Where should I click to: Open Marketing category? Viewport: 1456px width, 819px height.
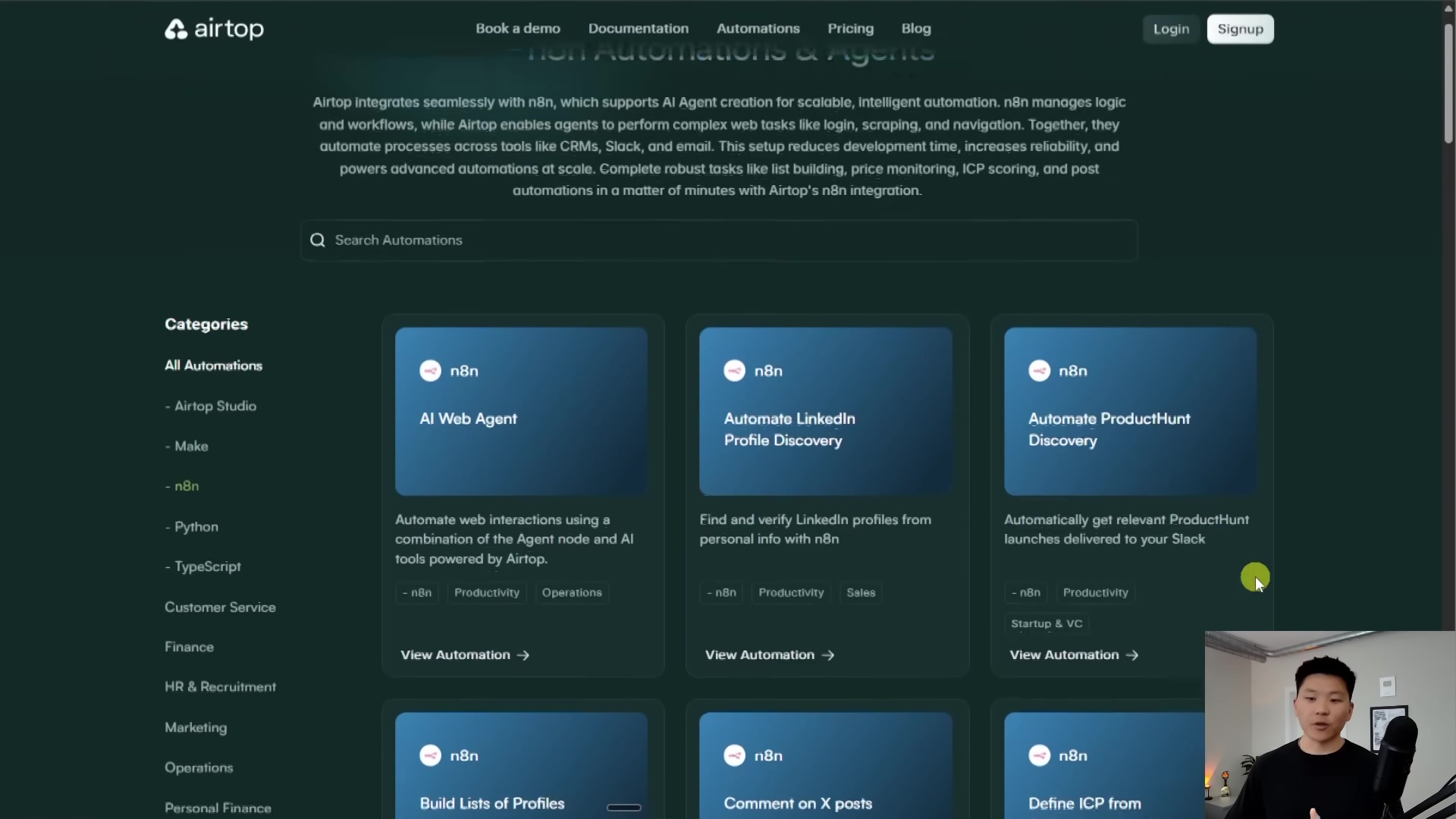[x=196, y=727]
